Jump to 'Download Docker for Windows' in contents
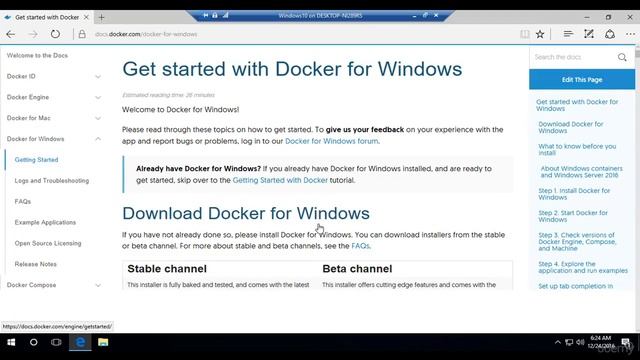Image resolution: width=640 pixels, height=360 pixels. pos(571,127)
